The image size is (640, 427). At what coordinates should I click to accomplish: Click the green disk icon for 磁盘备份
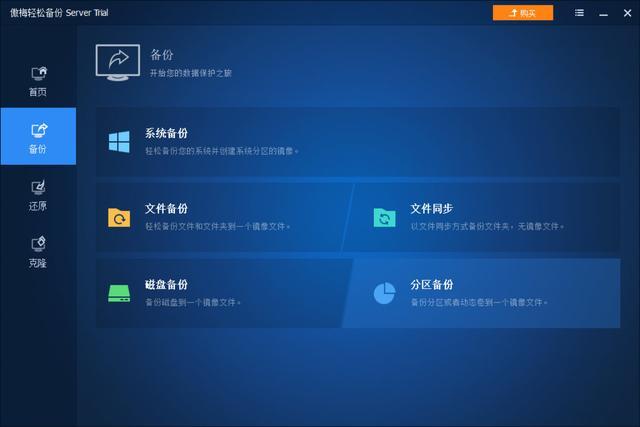119,293
